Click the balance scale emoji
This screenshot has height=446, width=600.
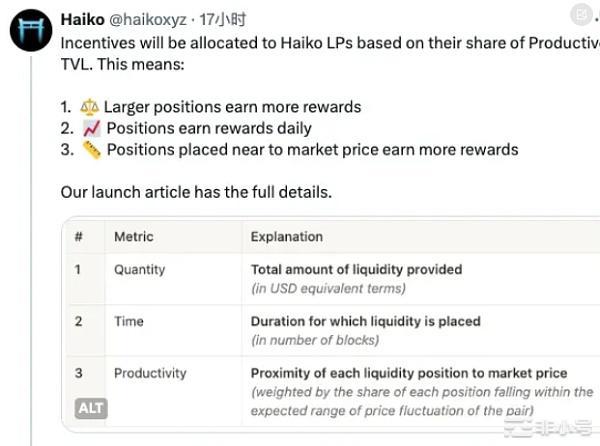[x=89, y=107]
